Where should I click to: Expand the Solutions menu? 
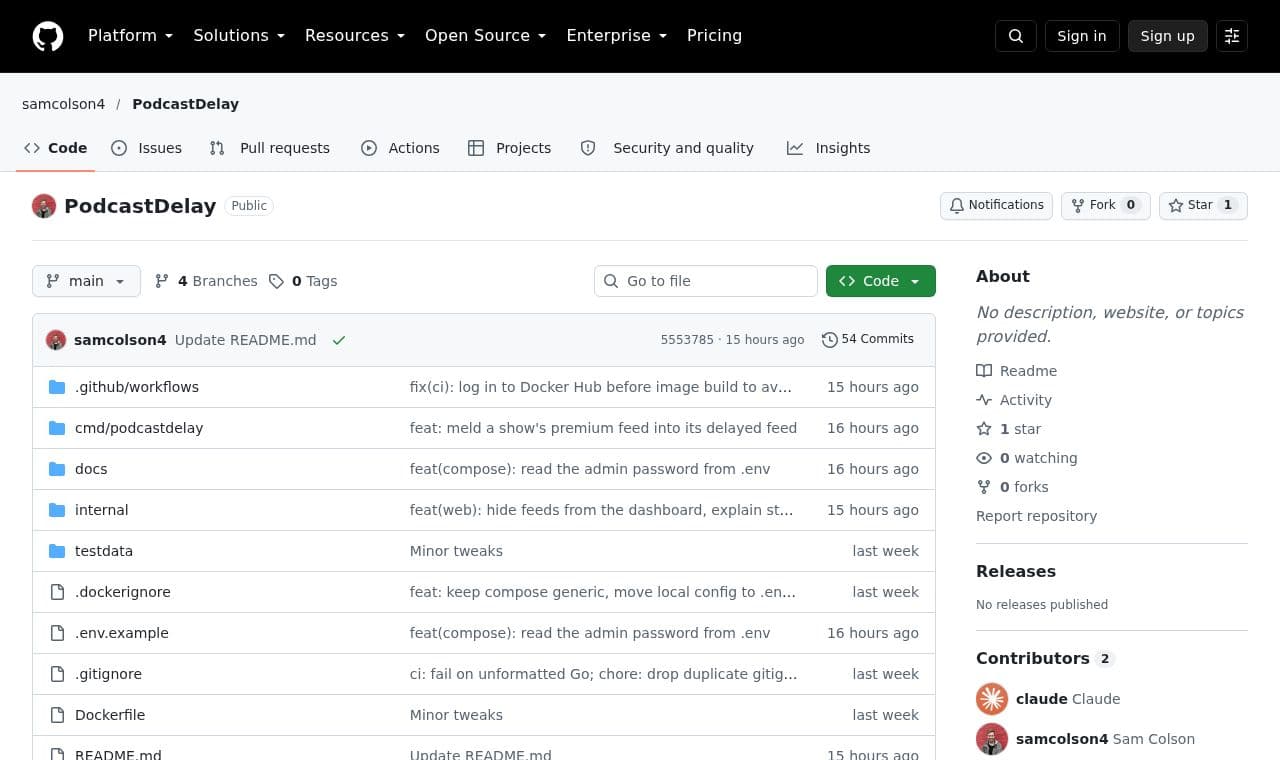pyautogui.click(x=239, y=36)
